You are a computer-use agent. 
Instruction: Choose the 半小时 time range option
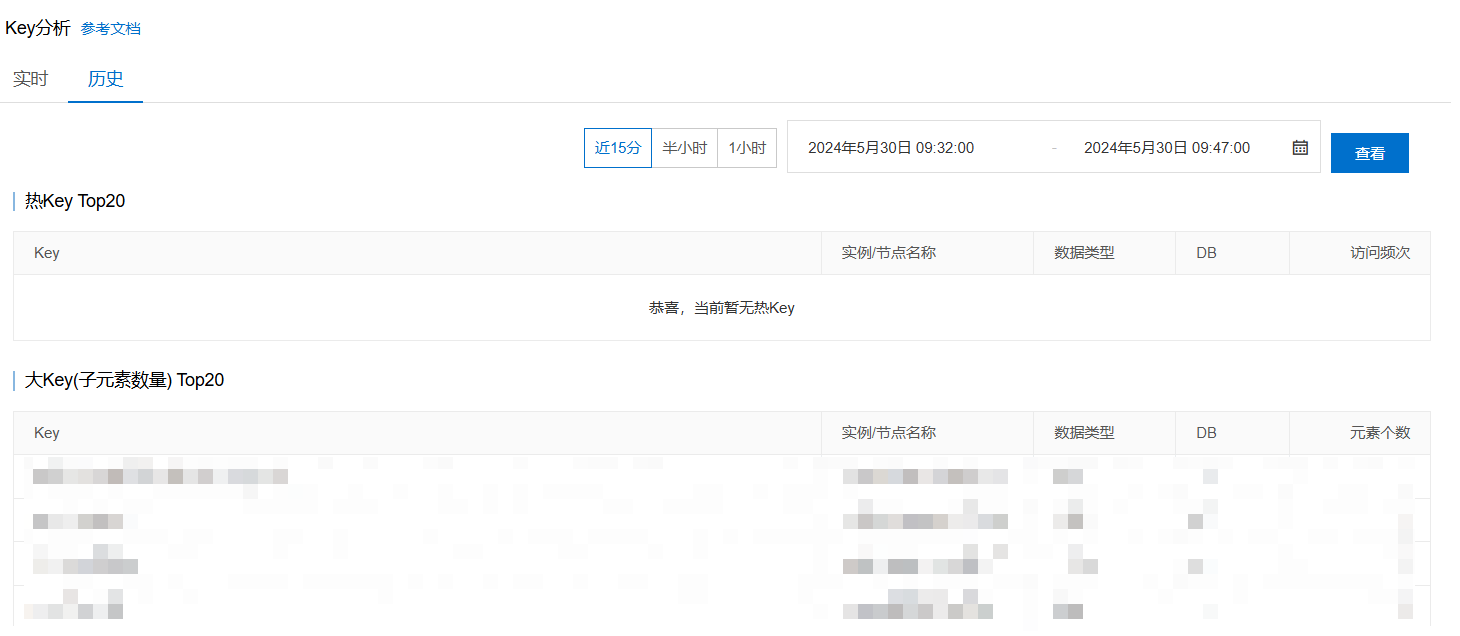(684, 148)
